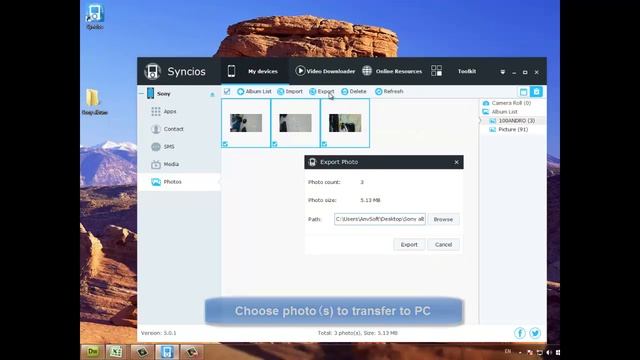The image size is (640, 360).
Task: Click the Syncios desktop shortcut icon
Action: pyautogui.click(x=95, y=17)
